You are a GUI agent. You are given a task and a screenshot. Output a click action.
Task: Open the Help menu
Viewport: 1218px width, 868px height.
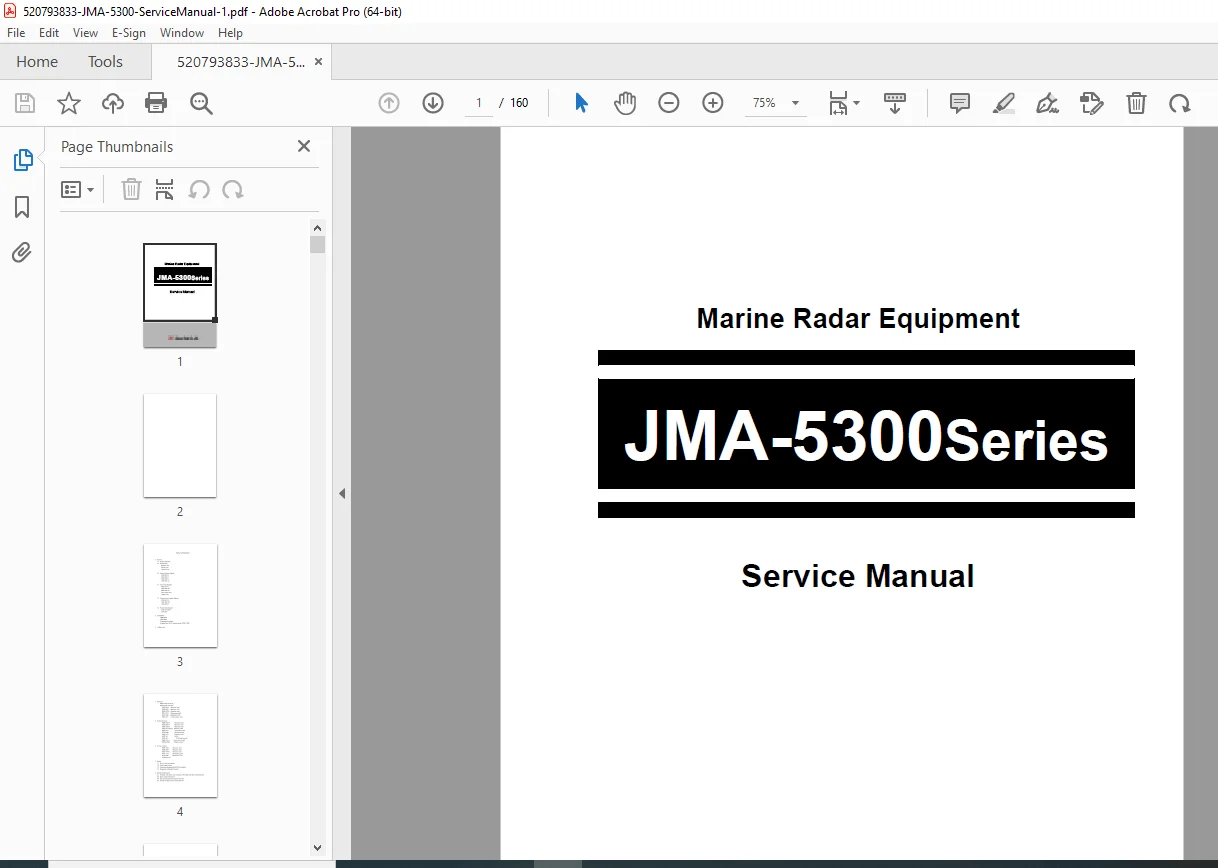(230, 33)
